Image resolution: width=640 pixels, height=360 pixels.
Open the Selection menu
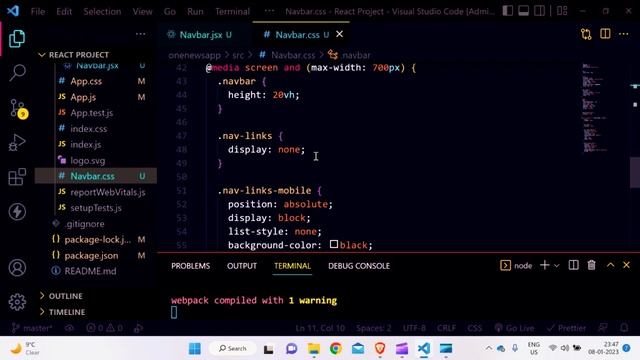[102, 11]
